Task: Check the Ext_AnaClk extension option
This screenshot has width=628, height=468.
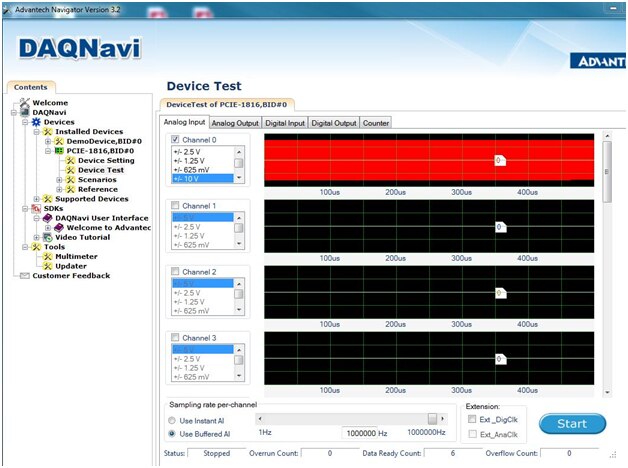Action: (473, 434)
